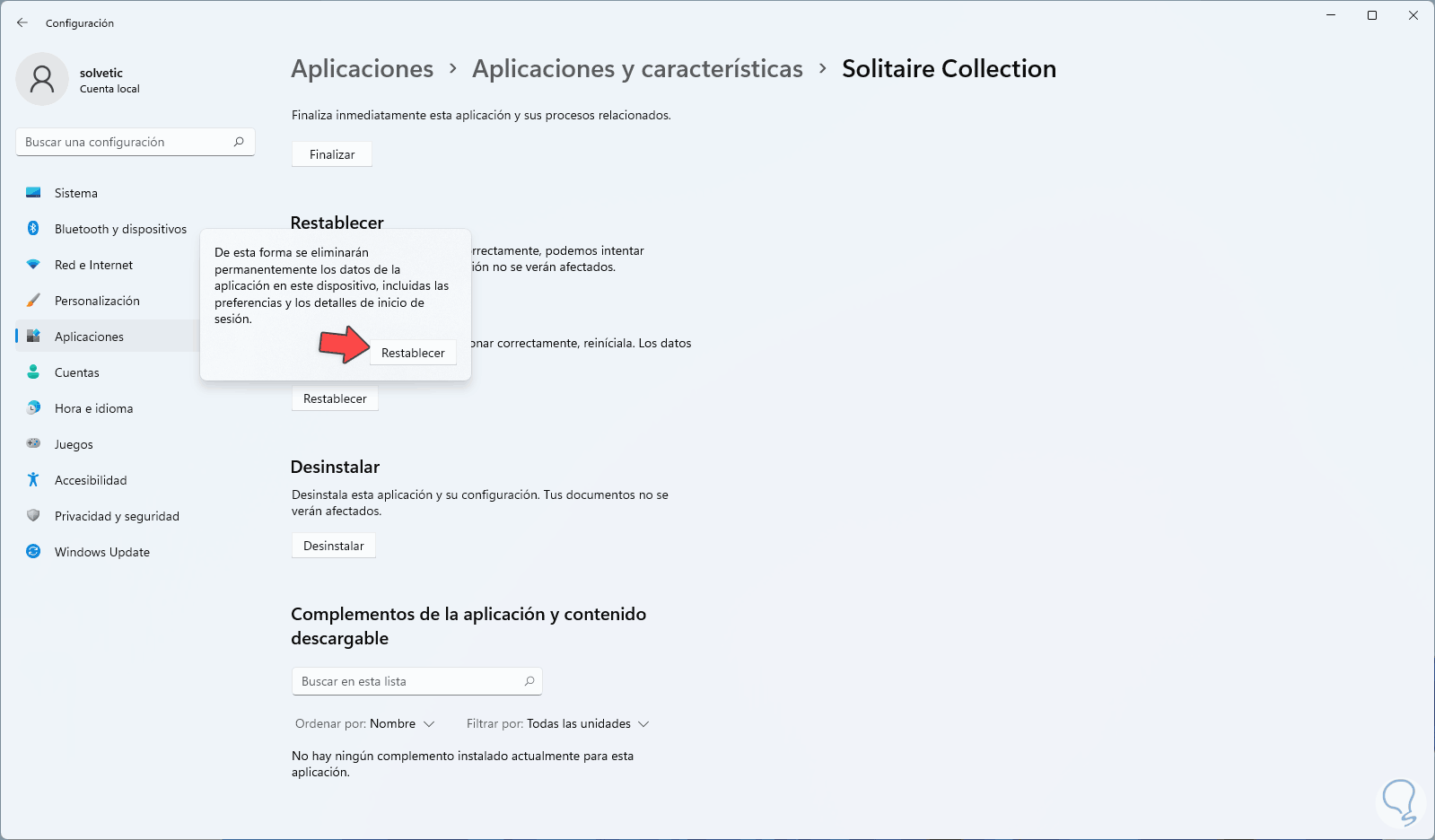Open the Ordenar por Nombre dropdown
This screenshot has width=1435, height=840.
coord(365,723)
